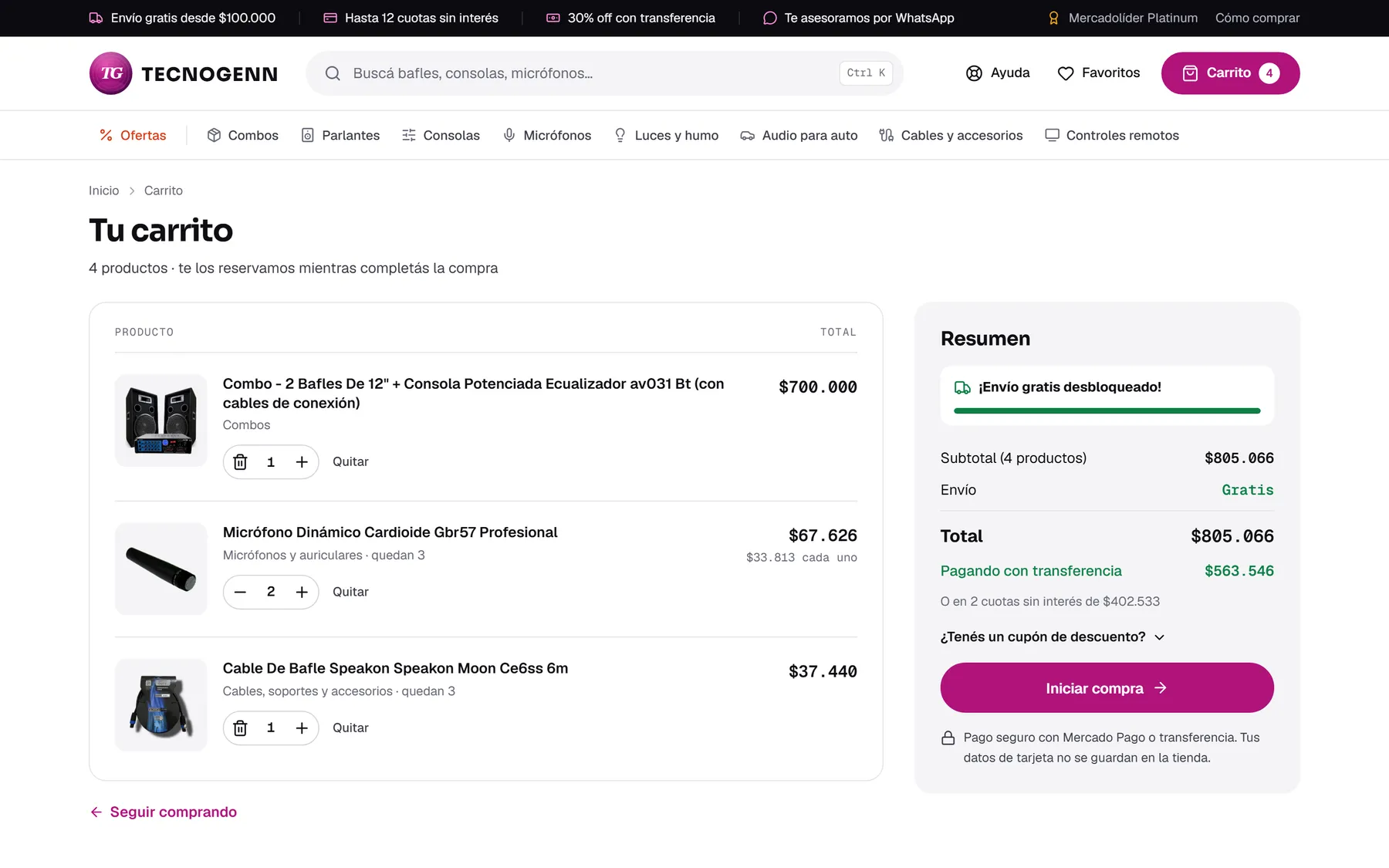Click the Iniciar compra button
This screenshot has height=868, width=1389.
pyautogui.click(x=1107, y=687)
